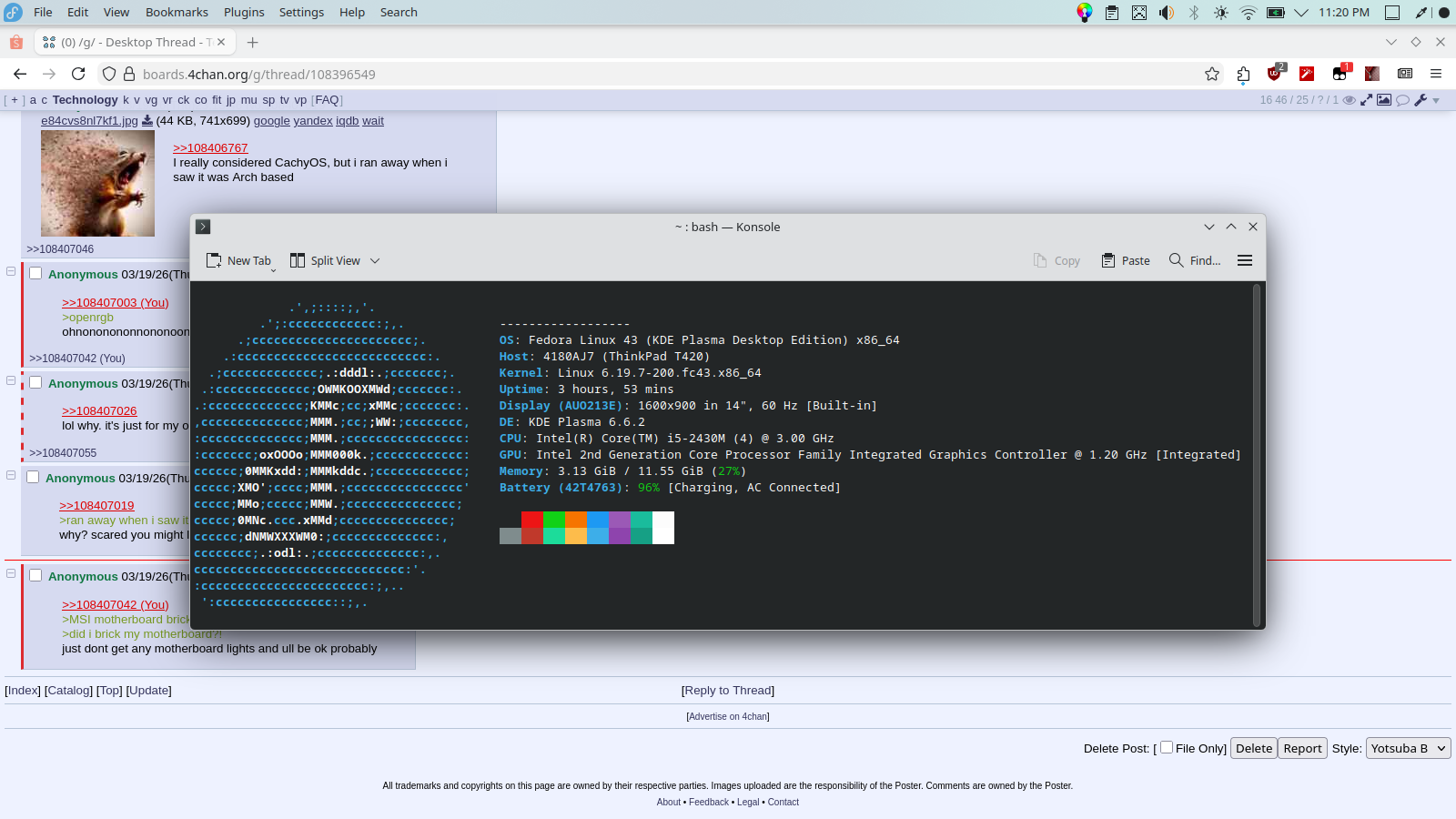Download e84cvs8nl7kf1.jpg using the download icon
Image resolution: width=1456 pixels, height=819 pixels.
(147, 120)
